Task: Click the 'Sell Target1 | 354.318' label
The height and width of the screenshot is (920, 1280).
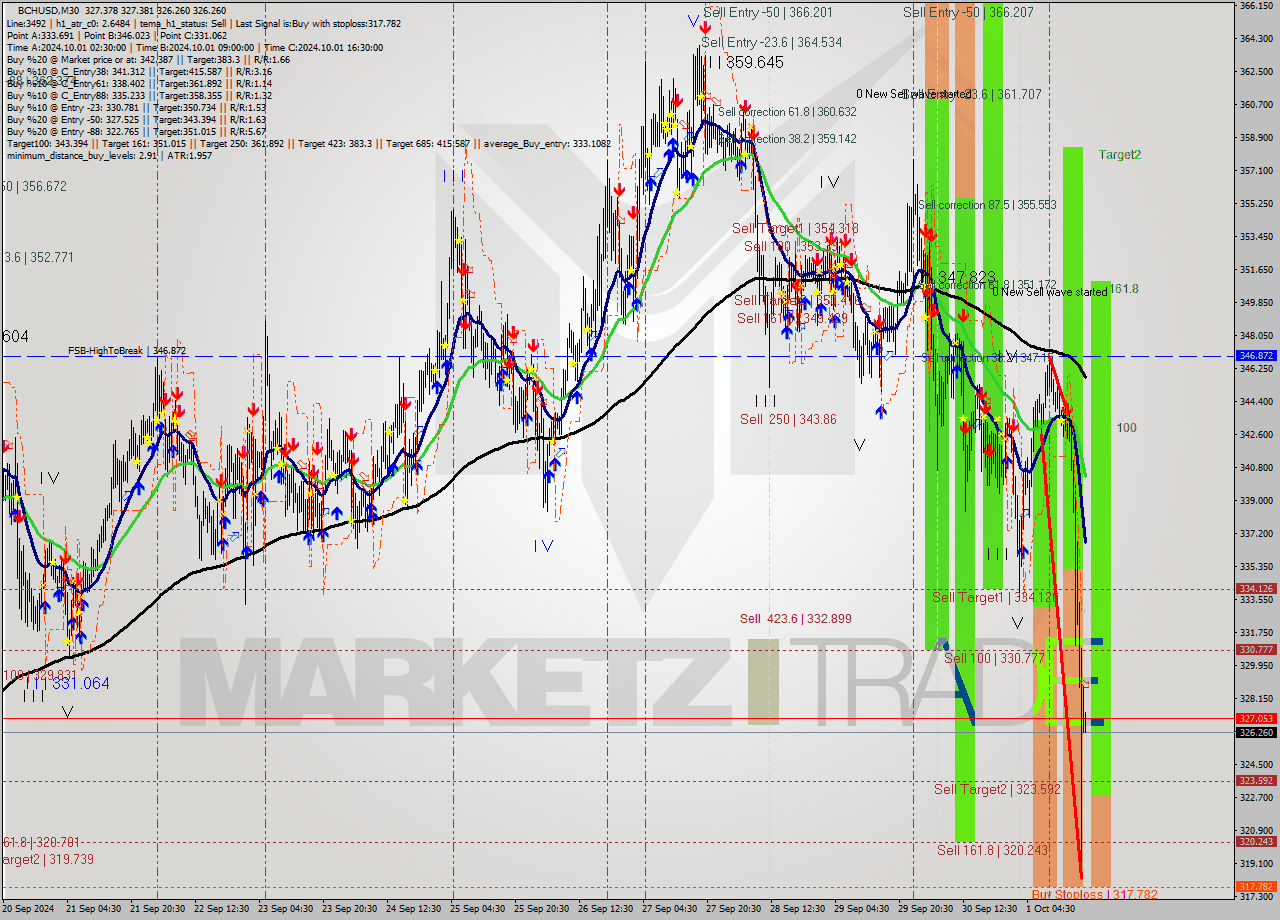Action: pos(795,228)
